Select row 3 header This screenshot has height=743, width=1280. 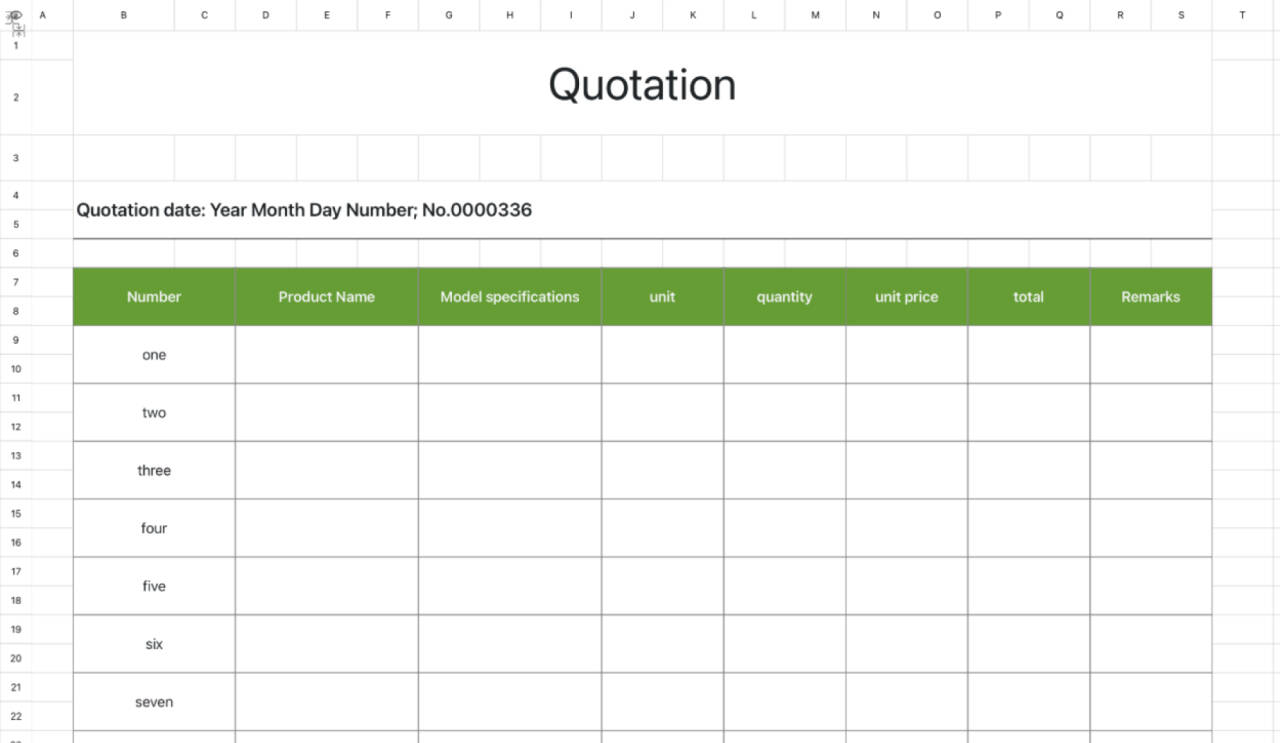(x=16, y=158)
